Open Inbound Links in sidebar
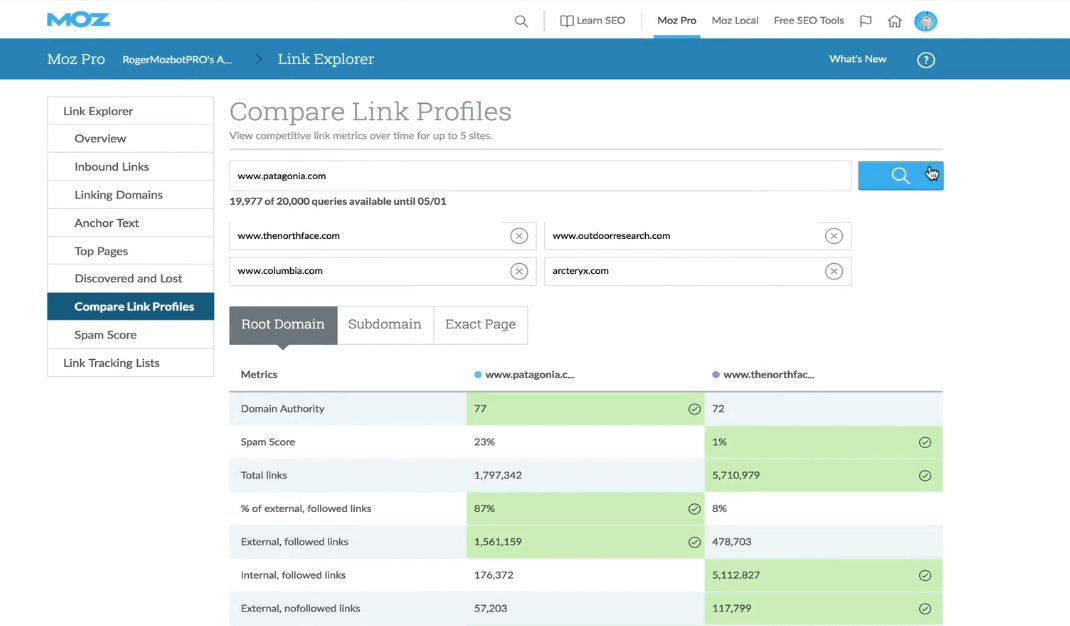1070x626 pixels. (x=130, y=167)
